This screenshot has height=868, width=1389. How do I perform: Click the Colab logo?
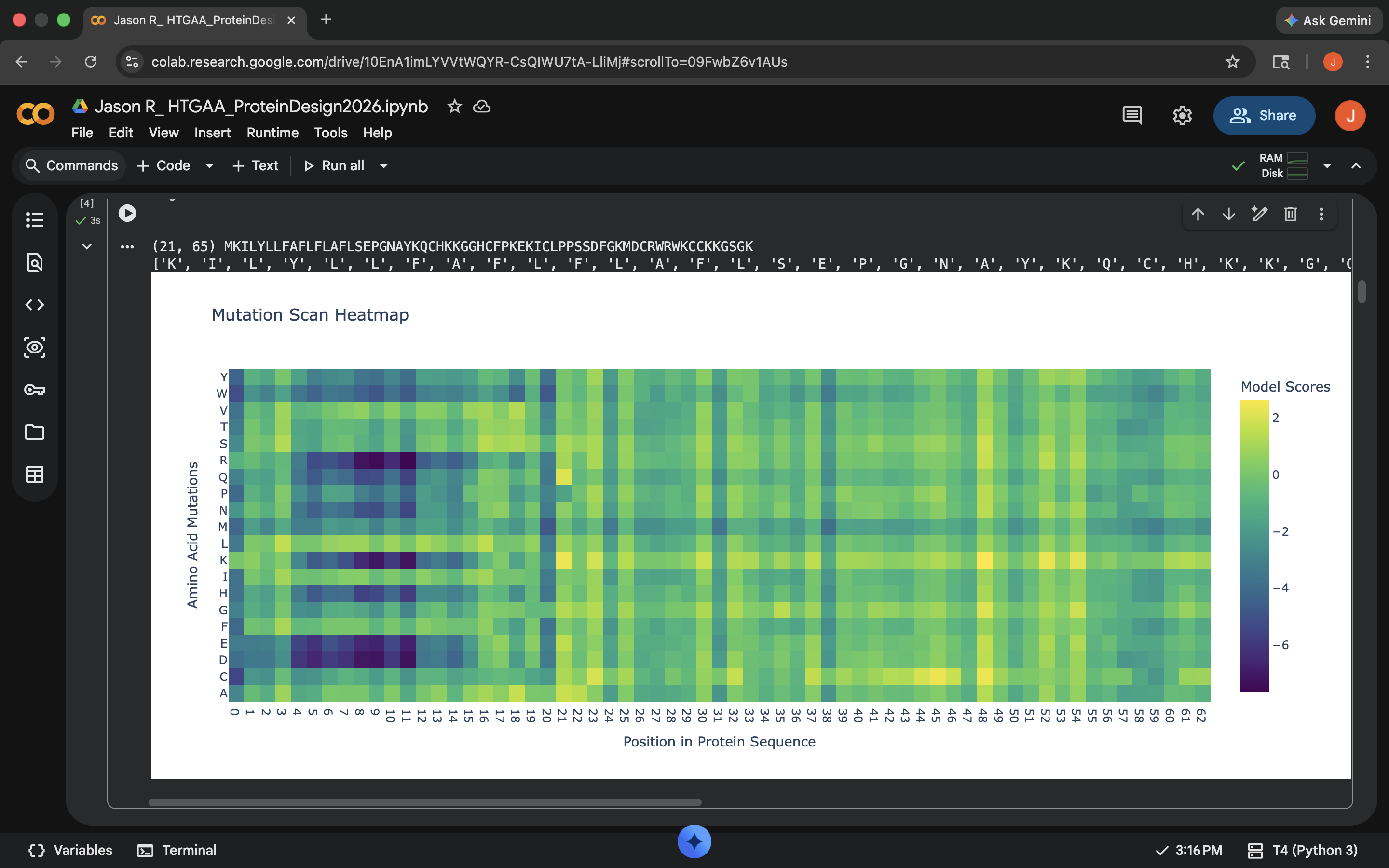[36, 114]
